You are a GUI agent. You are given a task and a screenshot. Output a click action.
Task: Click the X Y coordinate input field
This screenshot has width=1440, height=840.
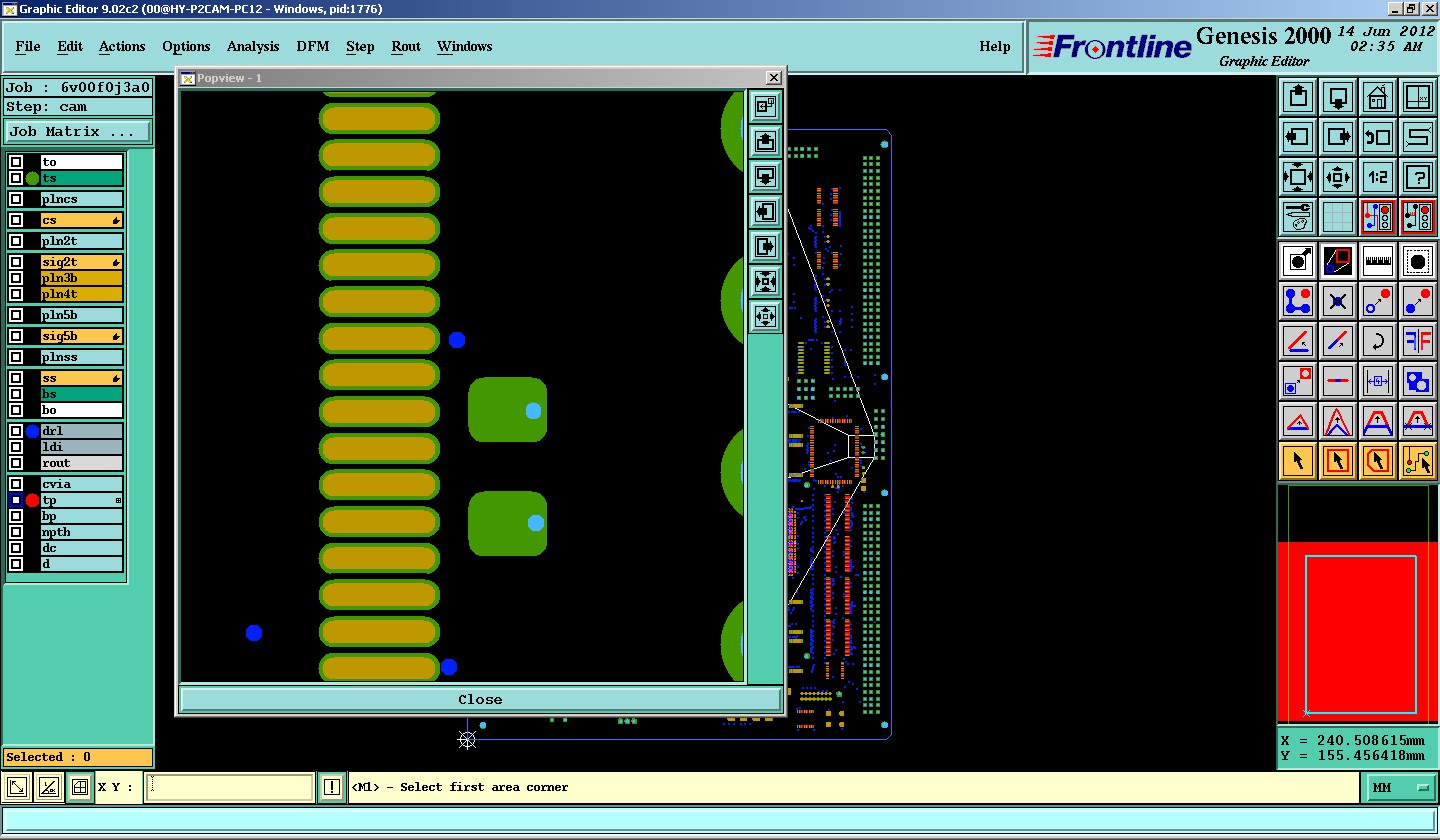click(x=230, y=788)
